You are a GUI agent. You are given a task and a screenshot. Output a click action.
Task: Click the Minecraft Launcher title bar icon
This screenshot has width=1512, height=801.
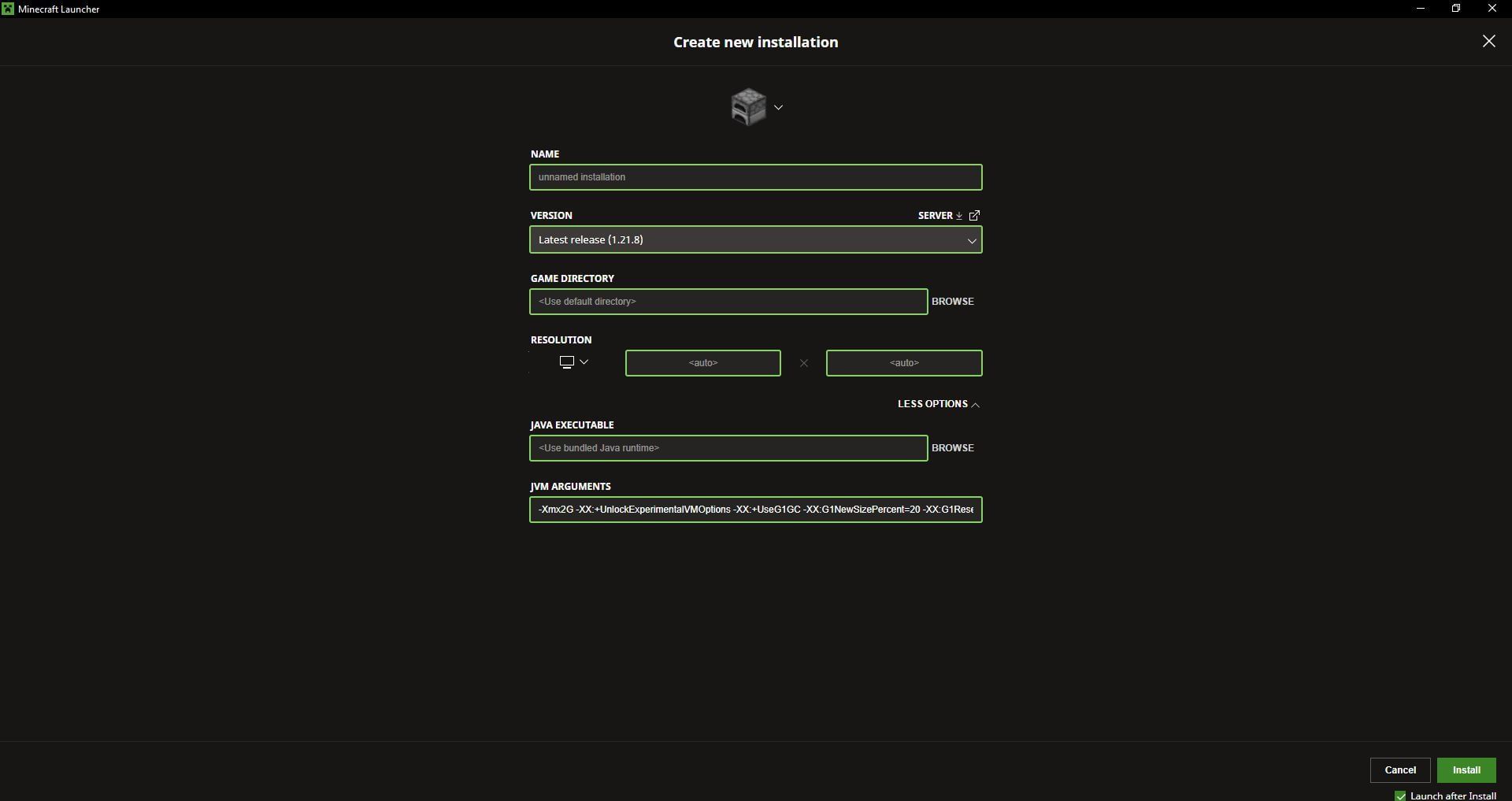pyautogui.click(x=8, y=9)
